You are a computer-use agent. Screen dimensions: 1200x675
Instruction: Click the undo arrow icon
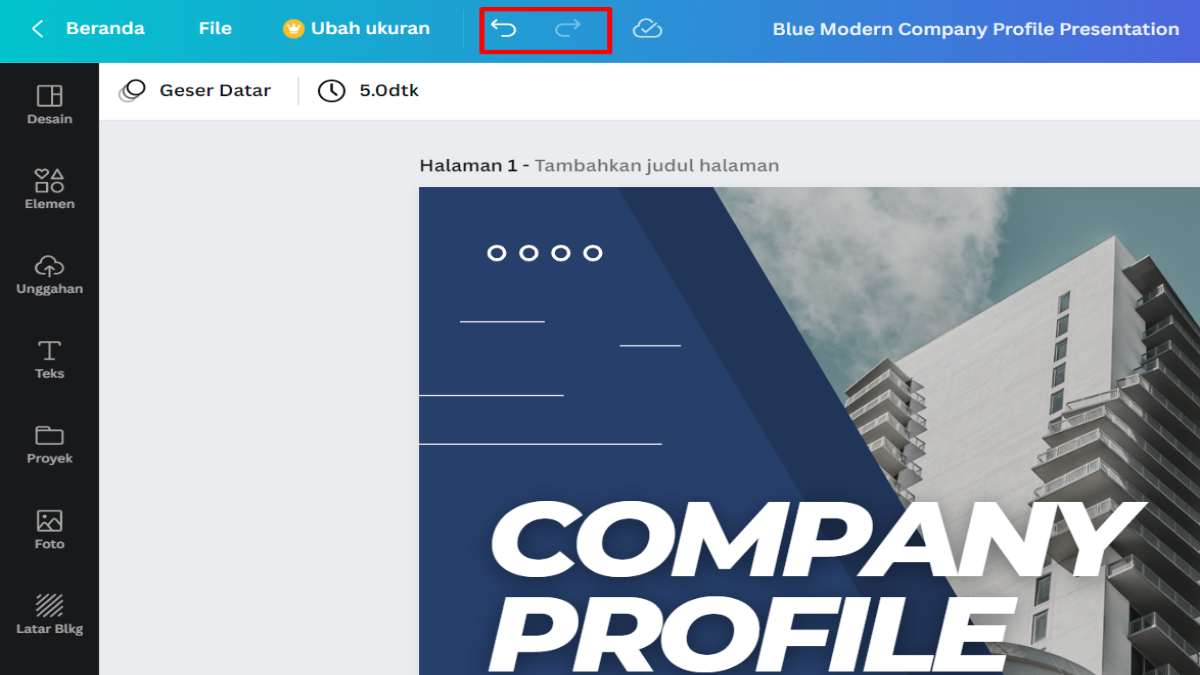pos(503,29)
